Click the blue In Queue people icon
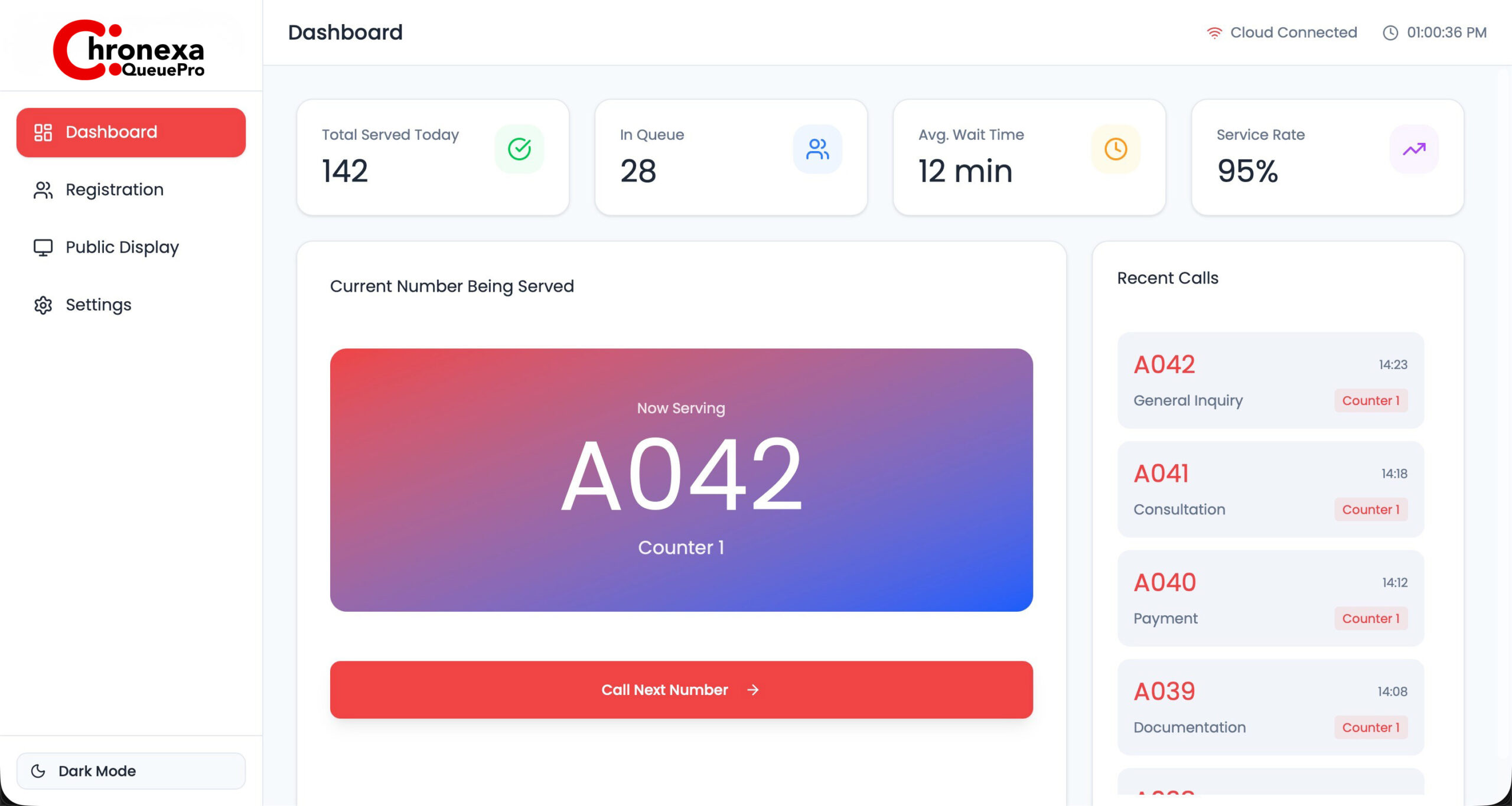 pos(817,149)
